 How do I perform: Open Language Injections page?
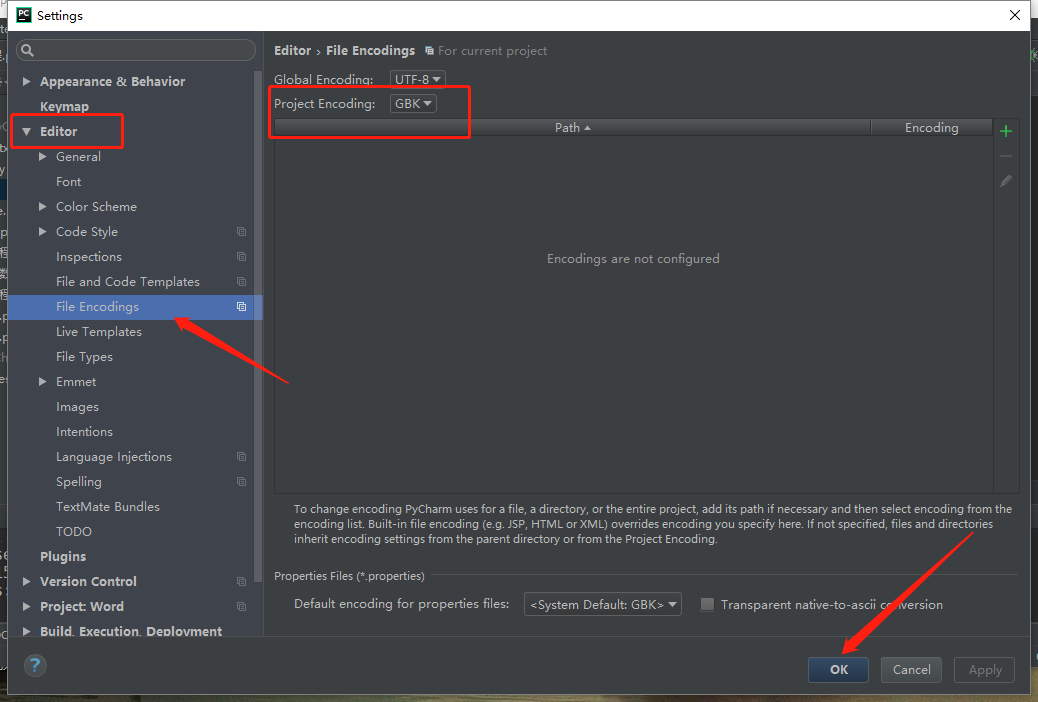[114, 456]
